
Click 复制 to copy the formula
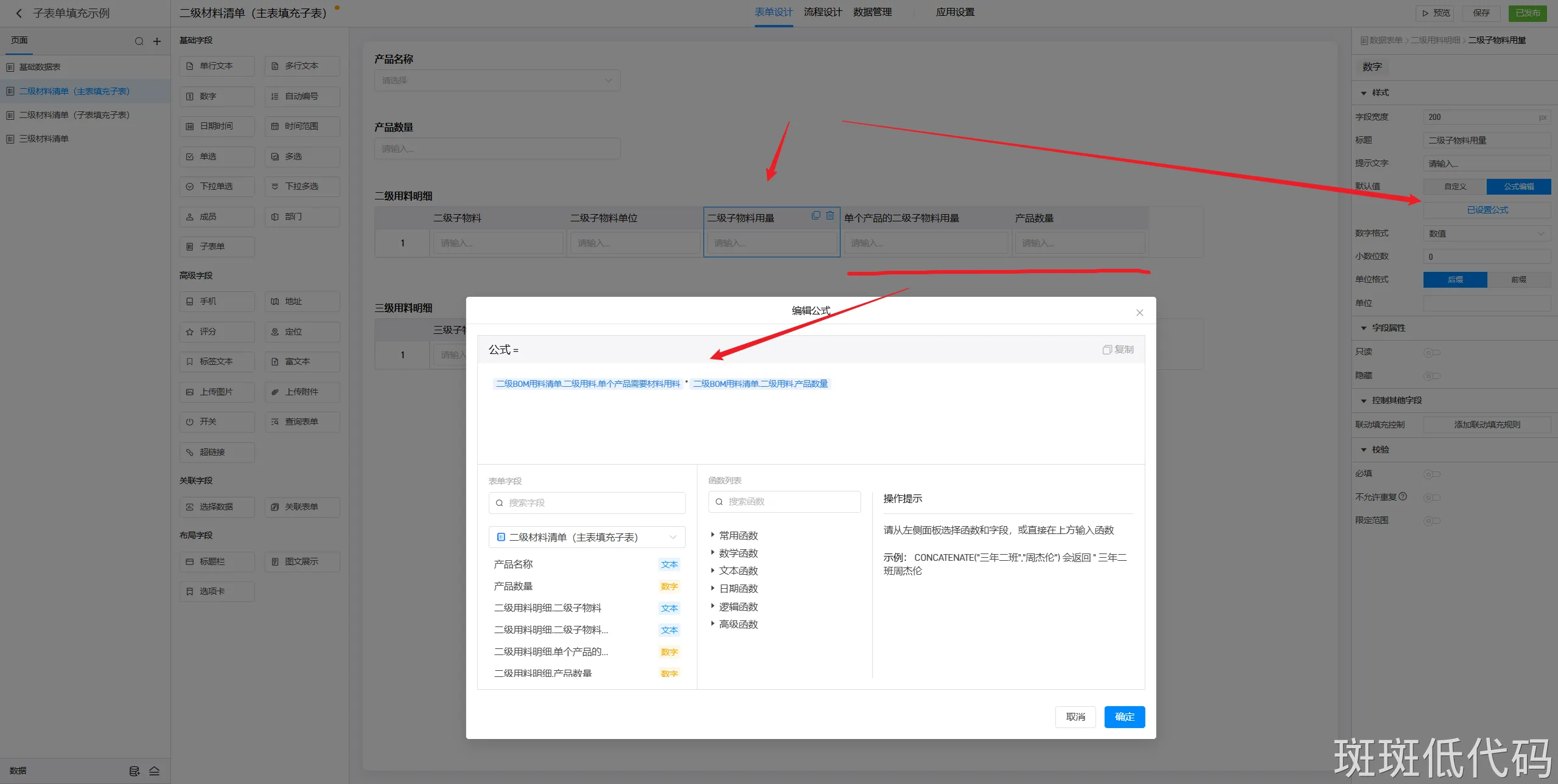(1118, 350)
